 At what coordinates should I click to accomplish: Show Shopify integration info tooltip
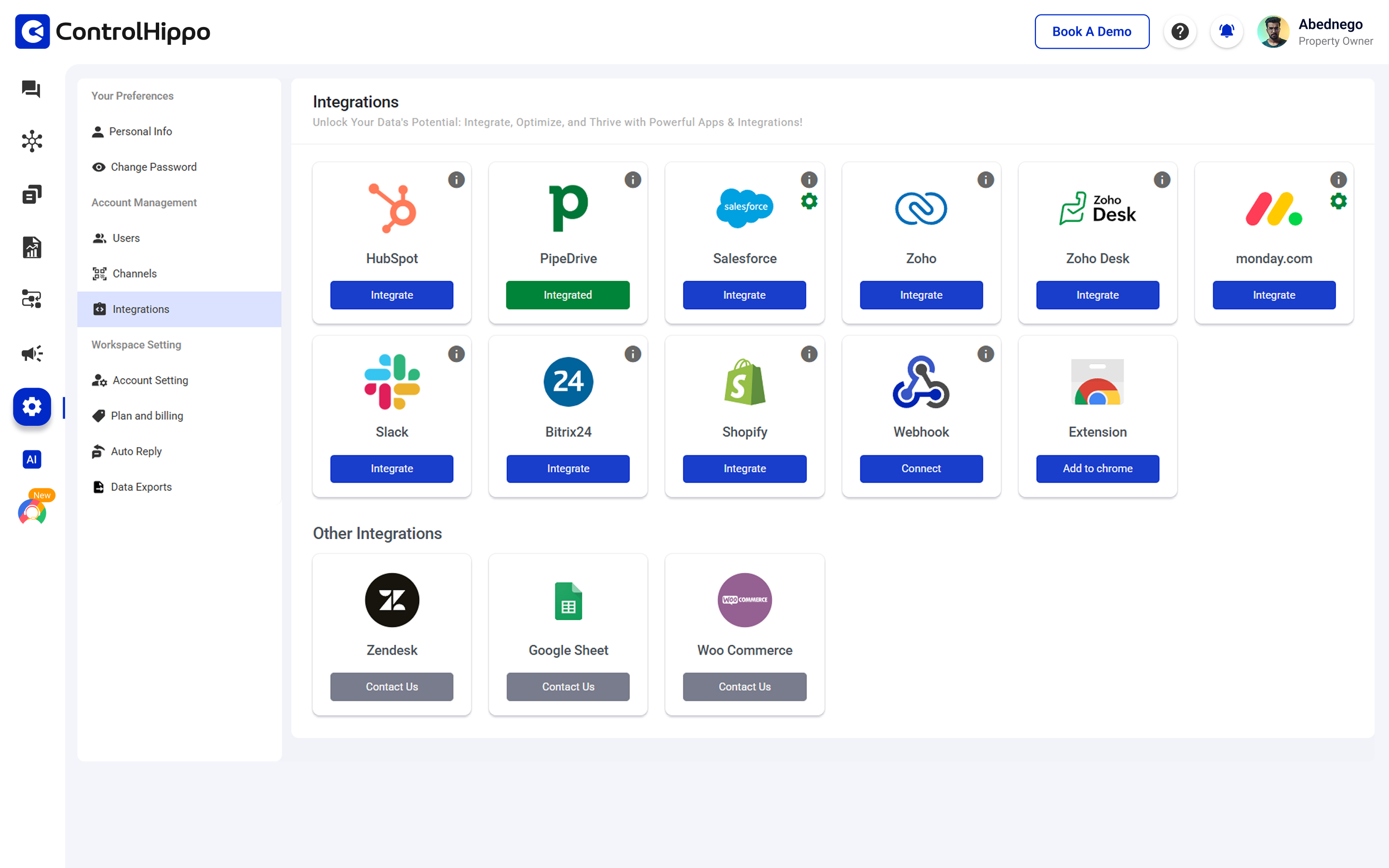pyautogui.click(x=809, y=354)
